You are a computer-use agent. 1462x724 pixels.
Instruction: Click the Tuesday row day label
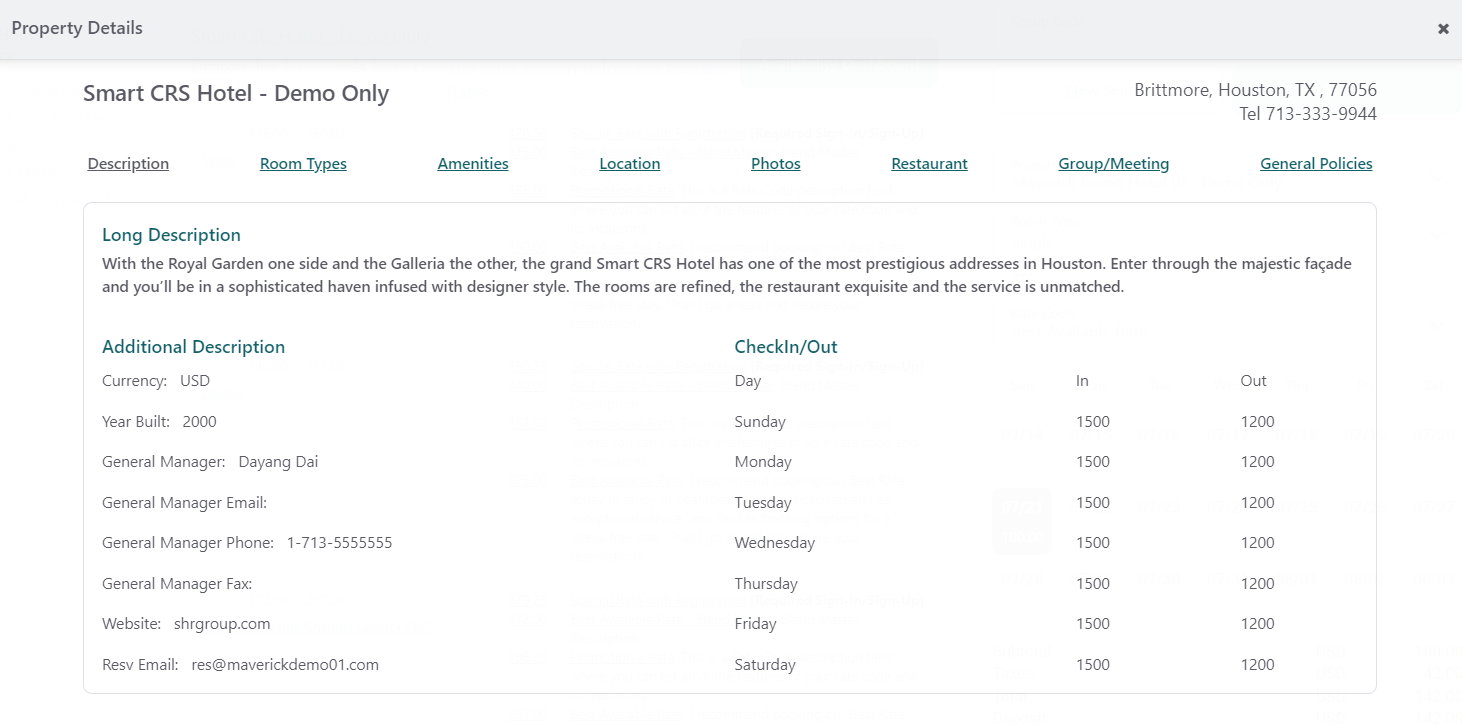[763, 503]
